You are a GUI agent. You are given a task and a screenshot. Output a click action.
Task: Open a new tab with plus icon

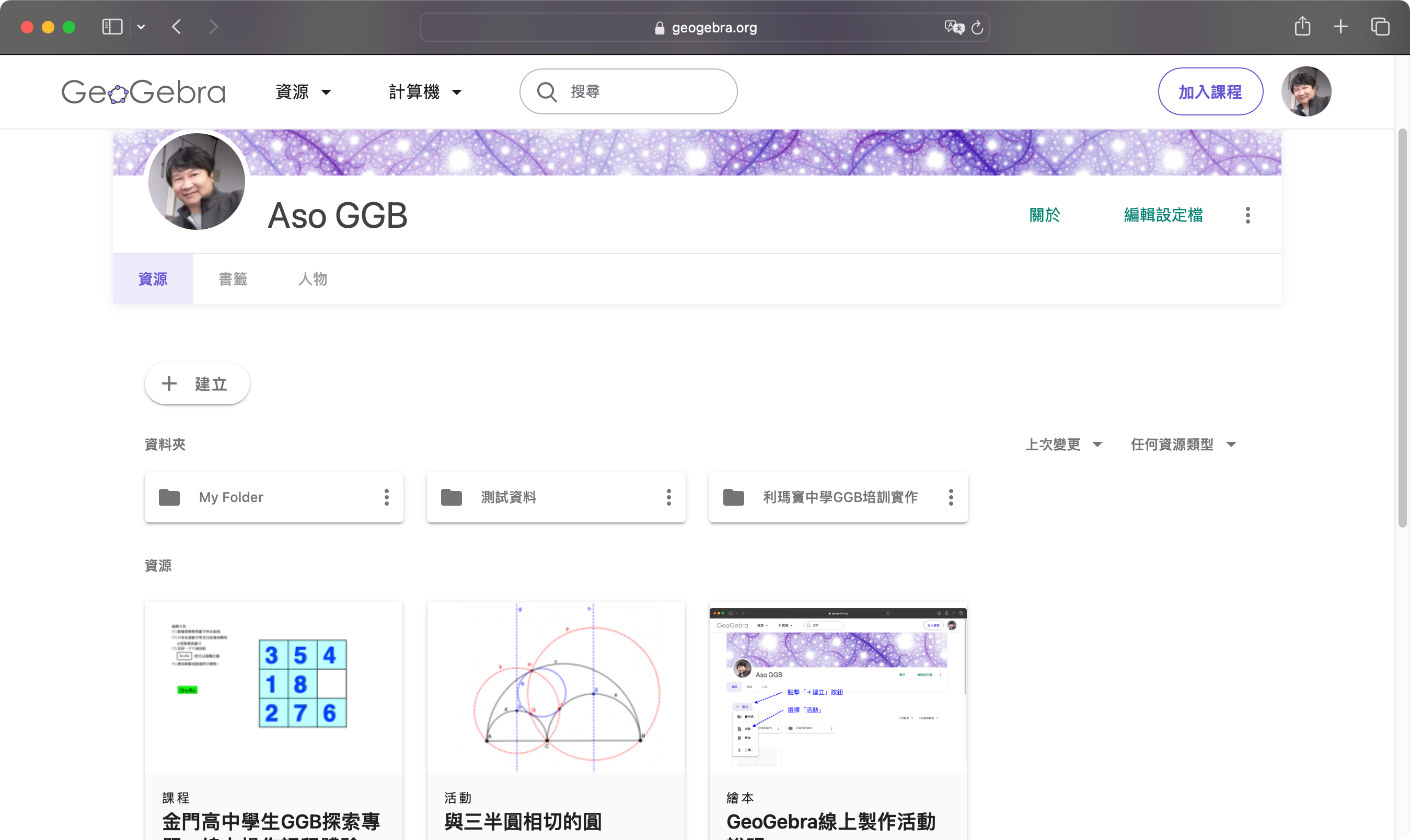[1340, 27]
